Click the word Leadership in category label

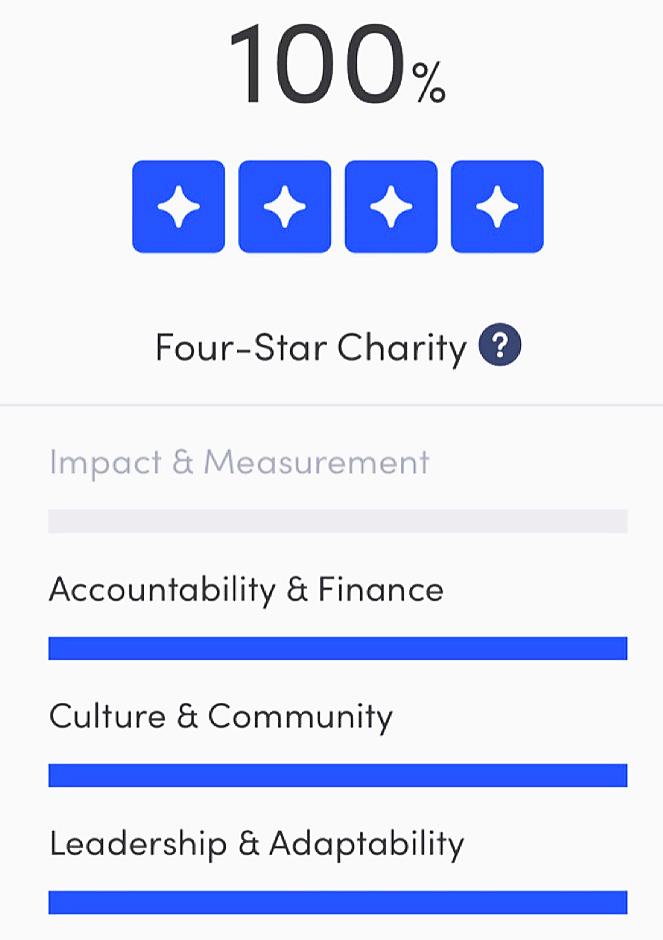coord(138,844)
